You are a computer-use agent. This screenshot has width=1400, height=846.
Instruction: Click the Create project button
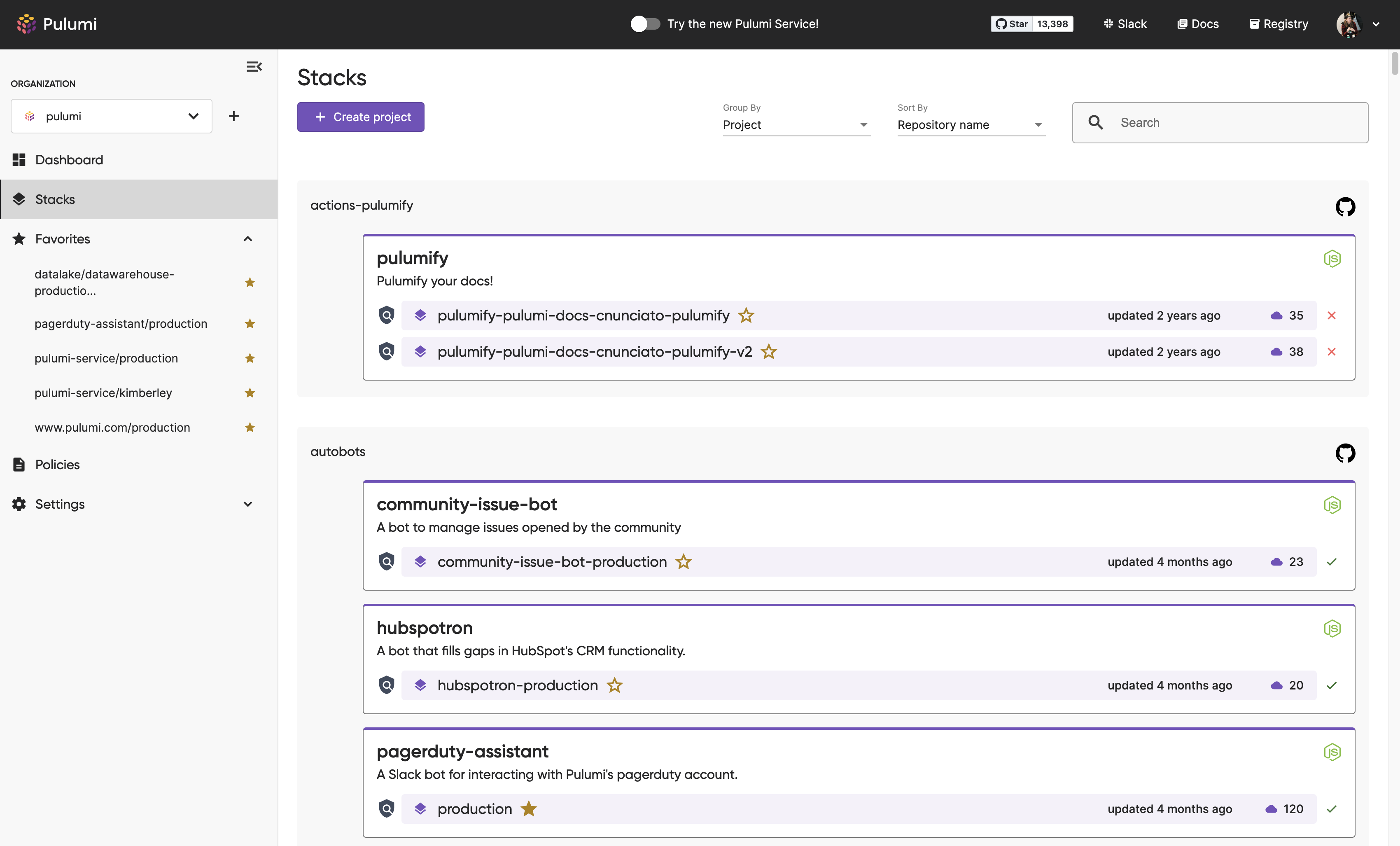coord(360,117)
